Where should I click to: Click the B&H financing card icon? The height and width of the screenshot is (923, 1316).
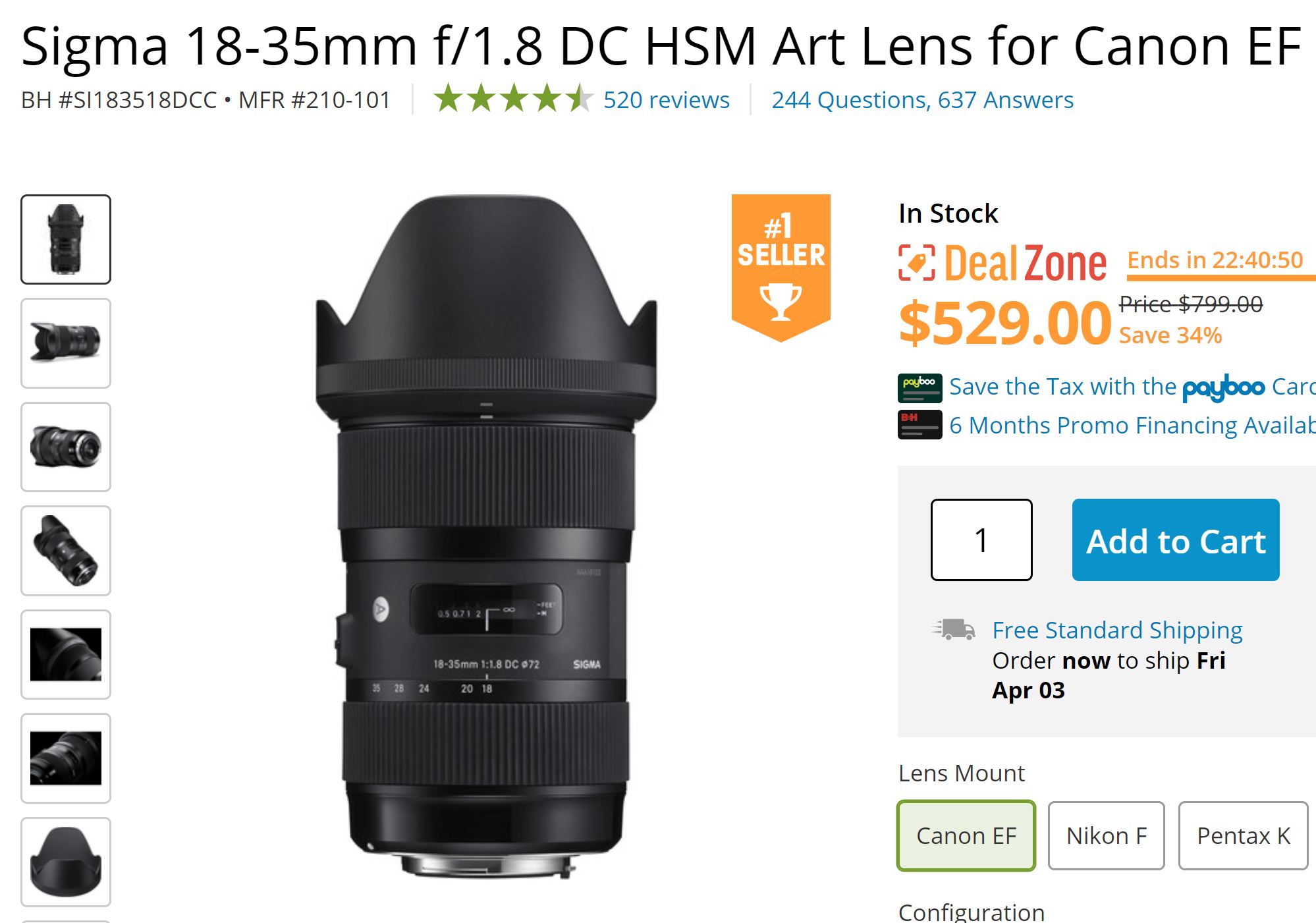(x=919, y=425)
